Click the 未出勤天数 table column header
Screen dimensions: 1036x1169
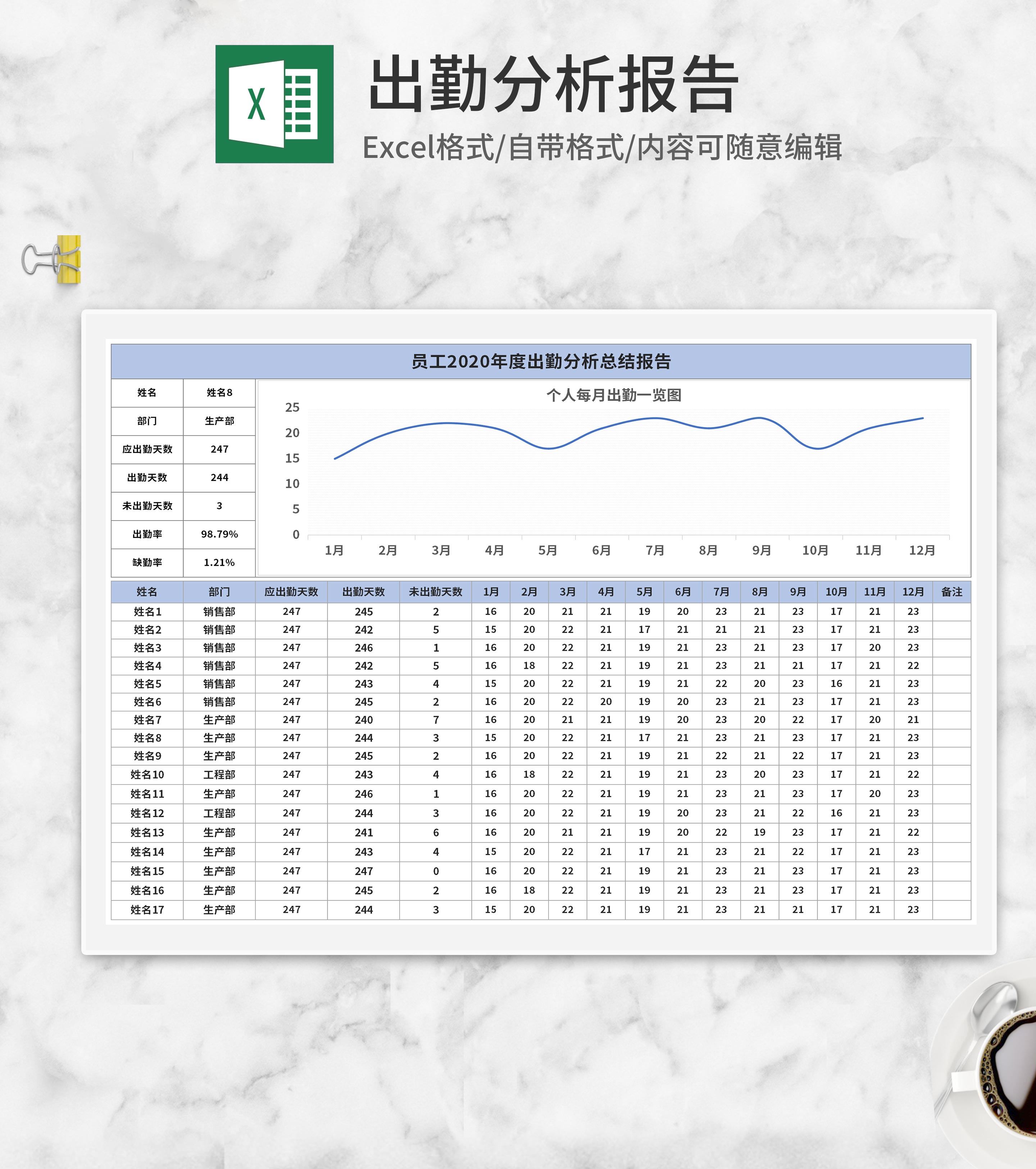[435, 592]
